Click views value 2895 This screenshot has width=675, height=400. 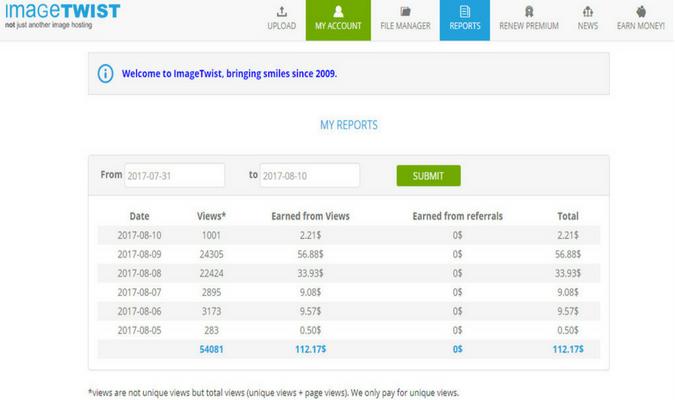pyautogui.click(x=211, y=292)
